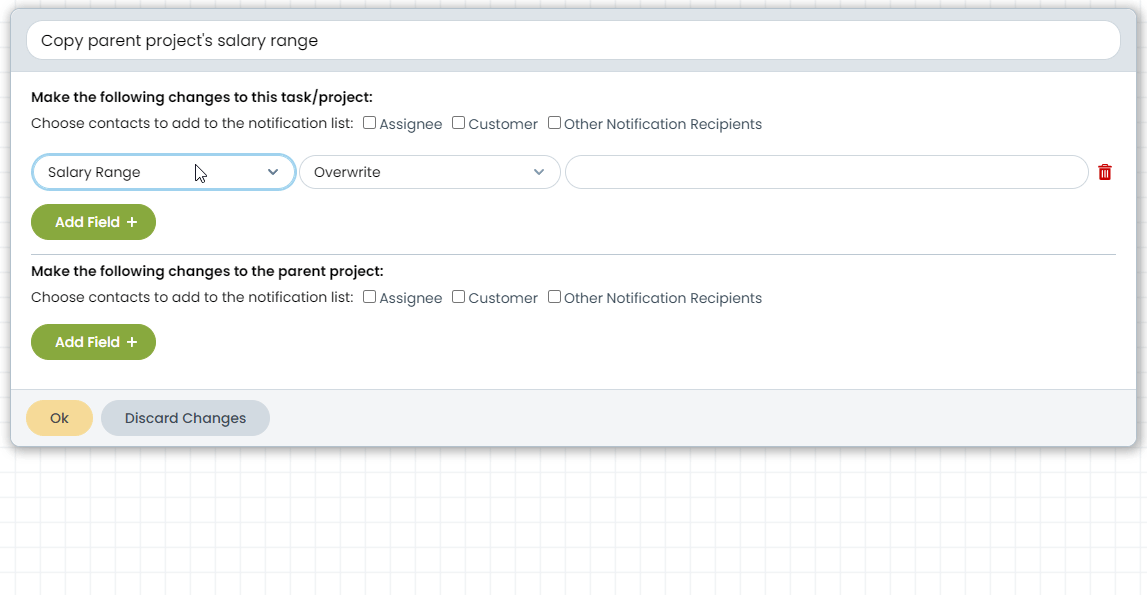
Task: Delete the Salary Range row with the trash icon
Action: tap(1105, 172)
